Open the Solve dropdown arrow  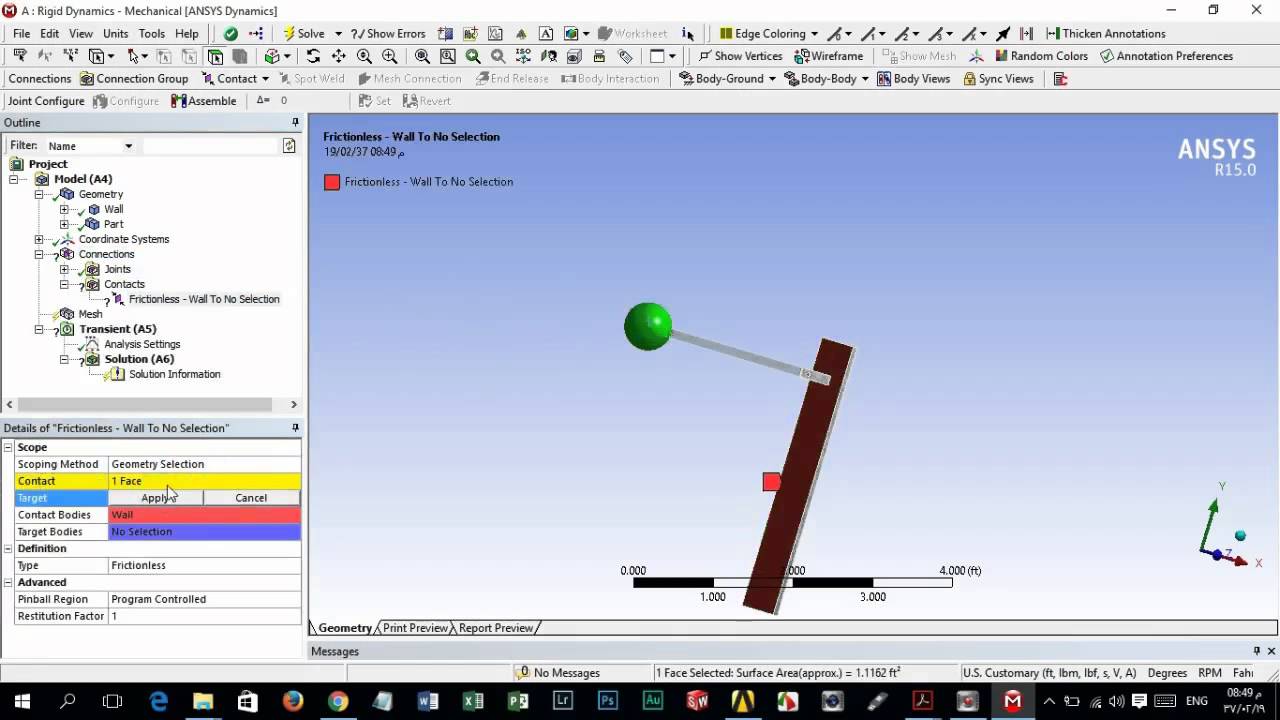tap(338, 34)
